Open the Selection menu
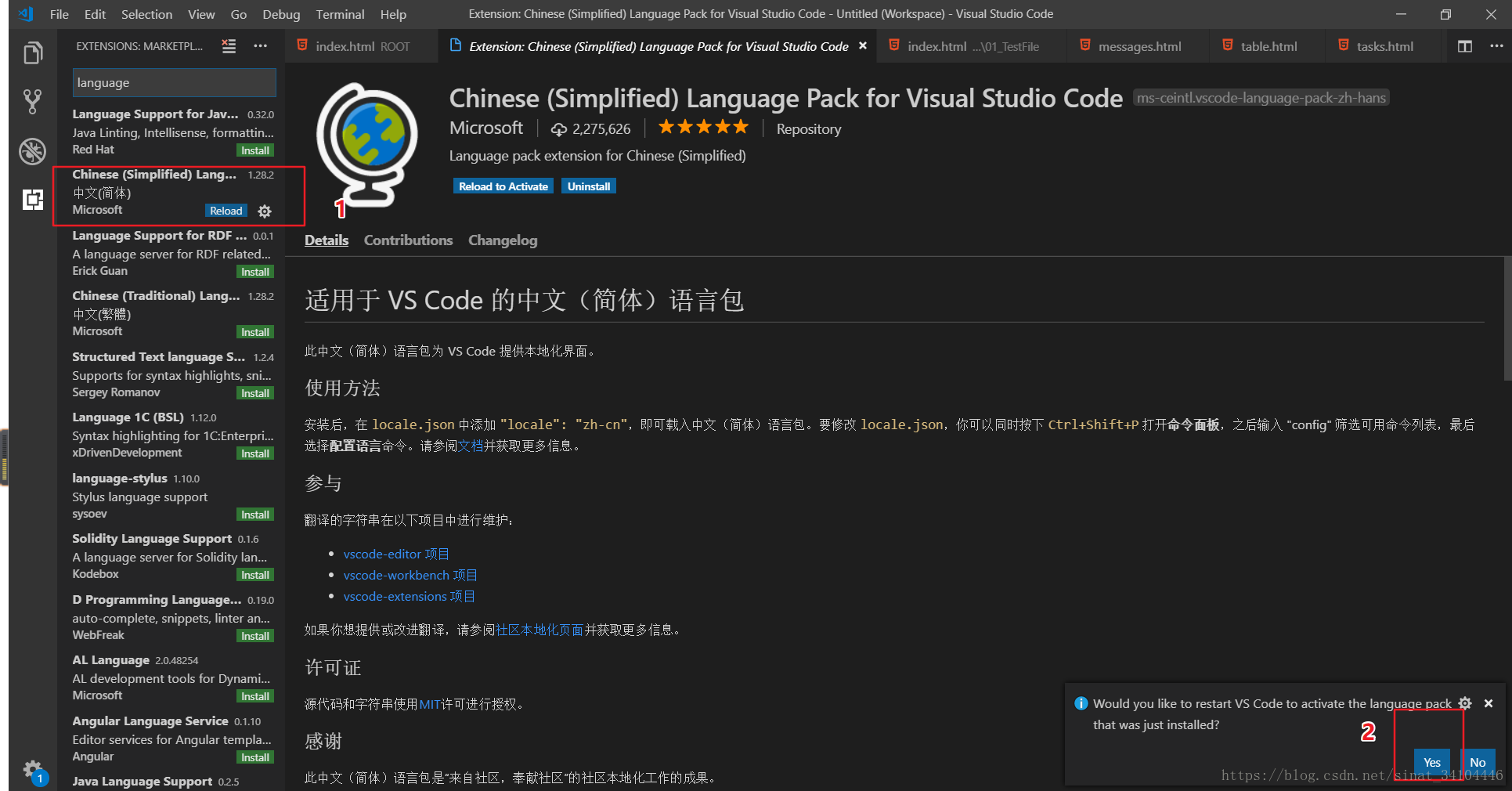Image resolution: width=1512 pixels, height=791 pixels. point(146,14)
